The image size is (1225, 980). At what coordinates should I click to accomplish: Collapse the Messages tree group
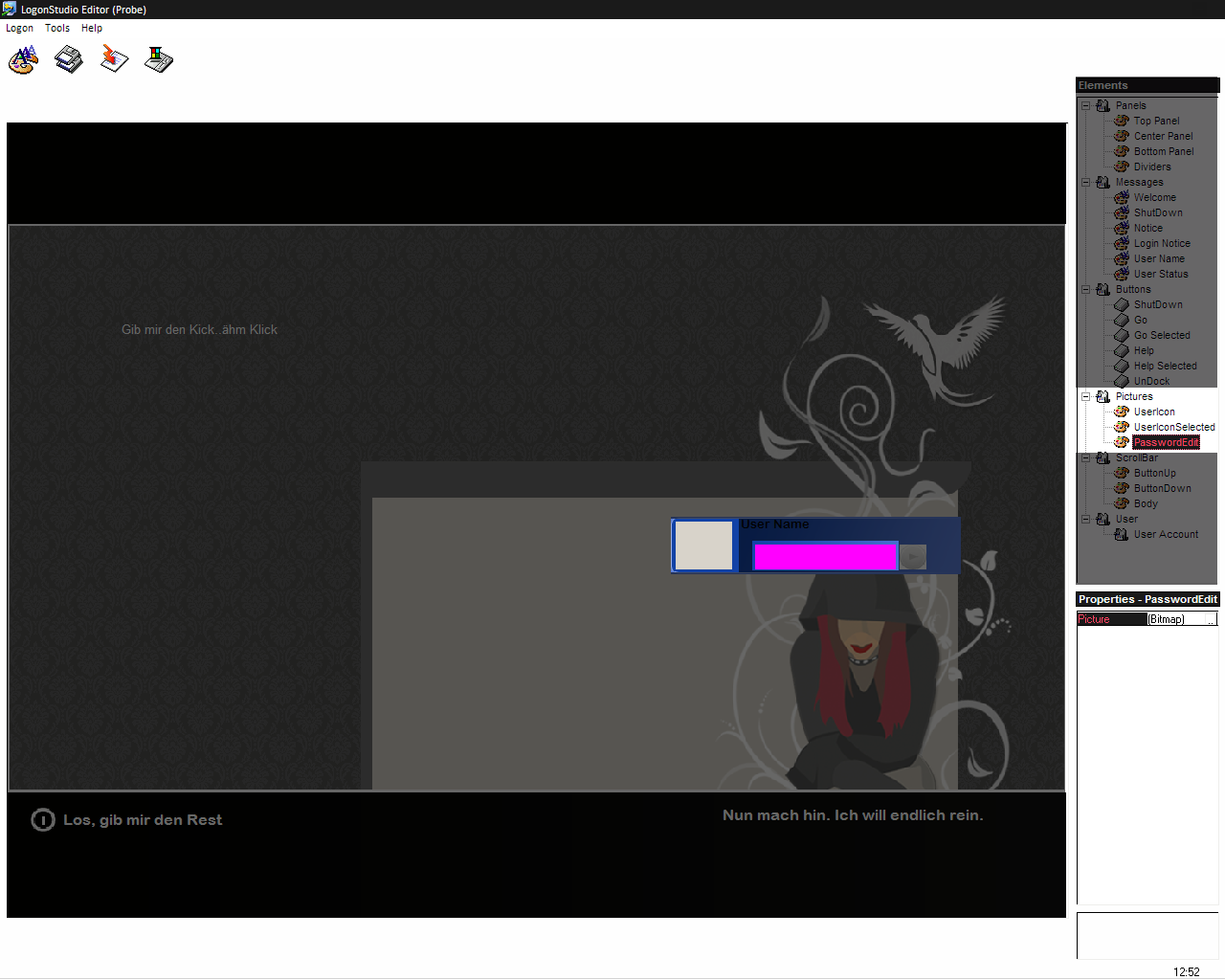pyautogui.click(x=1086, y=182)
